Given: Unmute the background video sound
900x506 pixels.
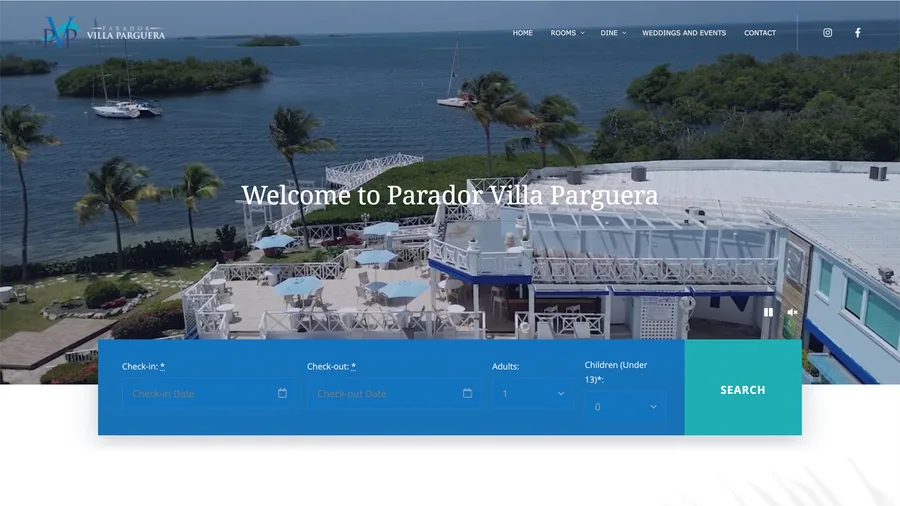Looking at the screenshot, I should click(x=792, y=312).
